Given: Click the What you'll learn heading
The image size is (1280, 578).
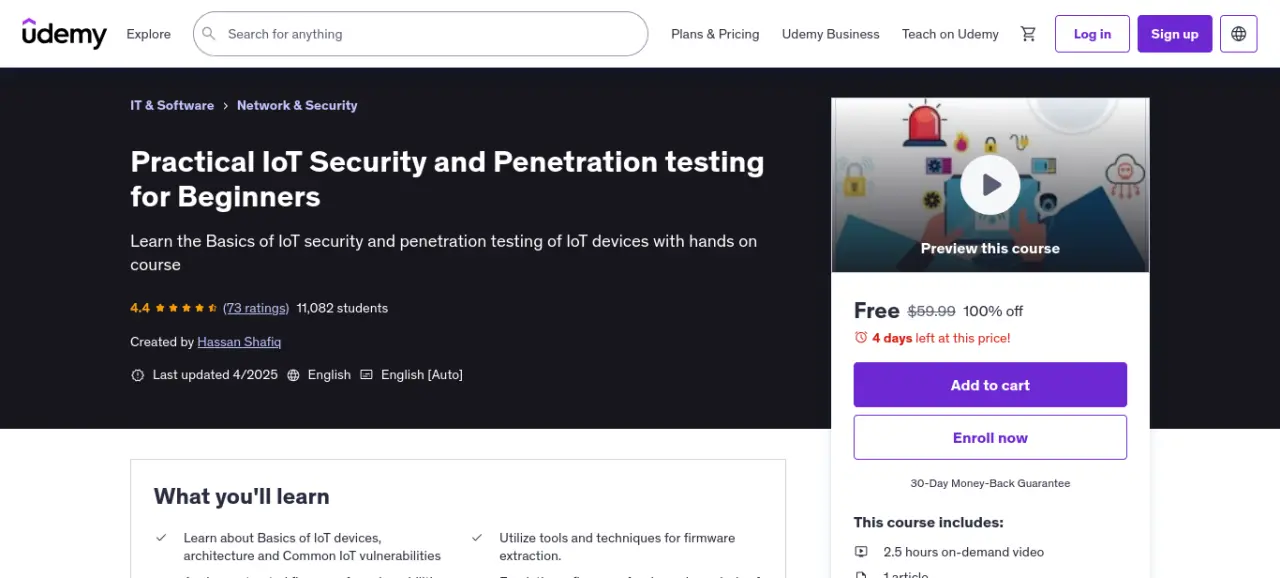Looking at the screenshot, I should pos(241,496).
